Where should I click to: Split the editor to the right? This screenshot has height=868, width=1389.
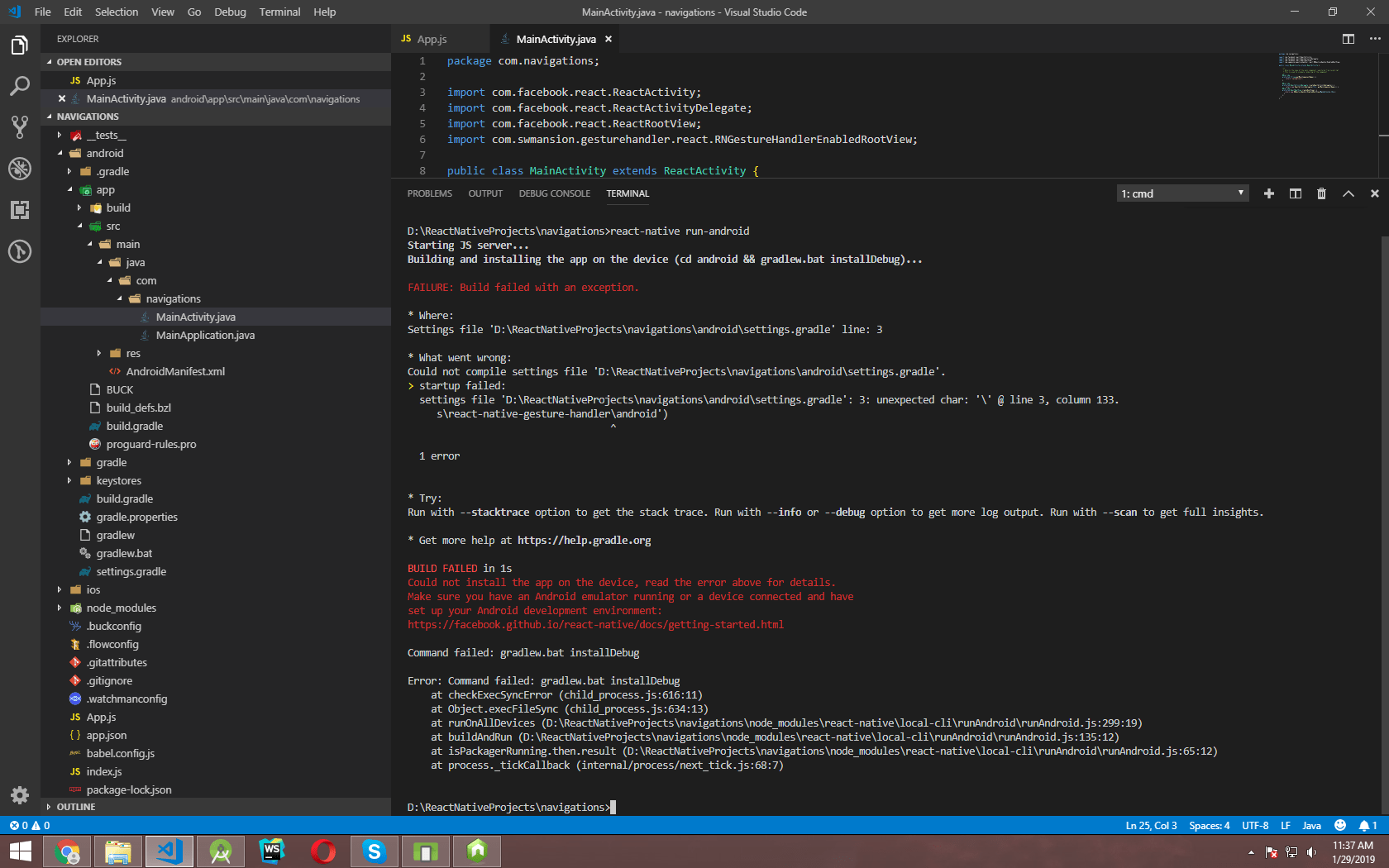pos(1348,39)
